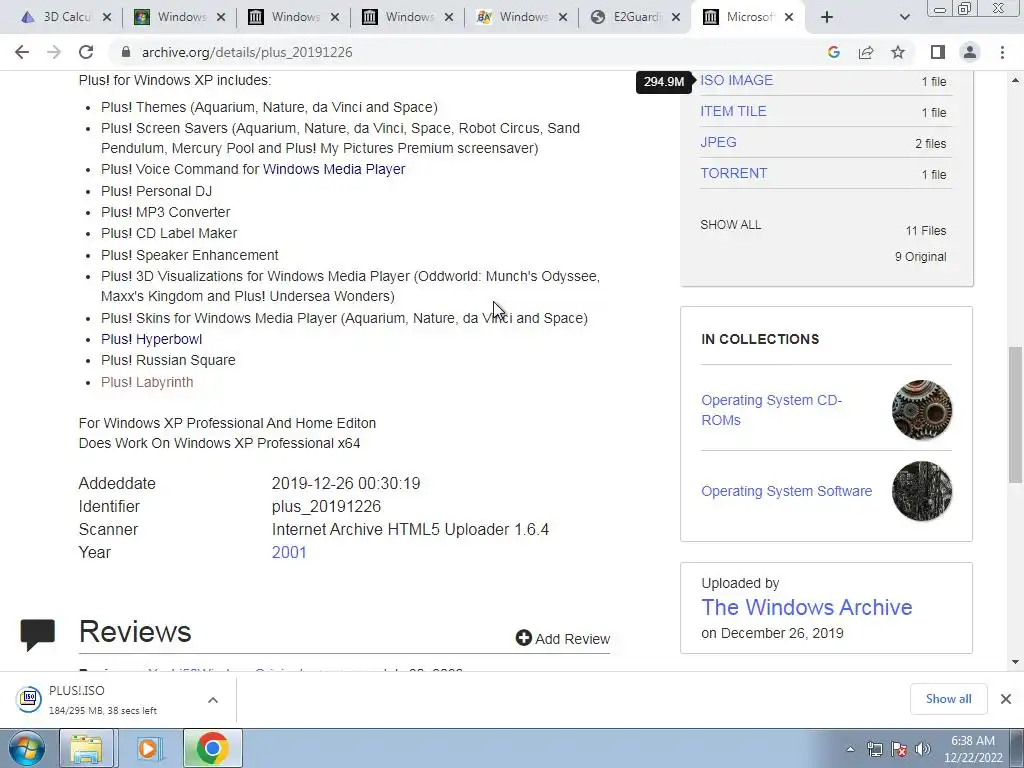1024x768 pixels.
Task: Bookmark this page with the star
Action: [x=898, y=52]
